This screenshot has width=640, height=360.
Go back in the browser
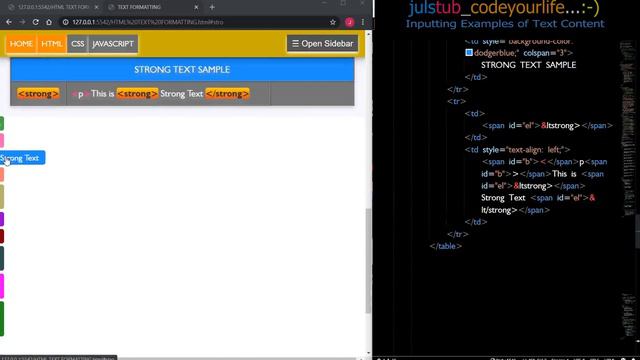click(9, 22)
